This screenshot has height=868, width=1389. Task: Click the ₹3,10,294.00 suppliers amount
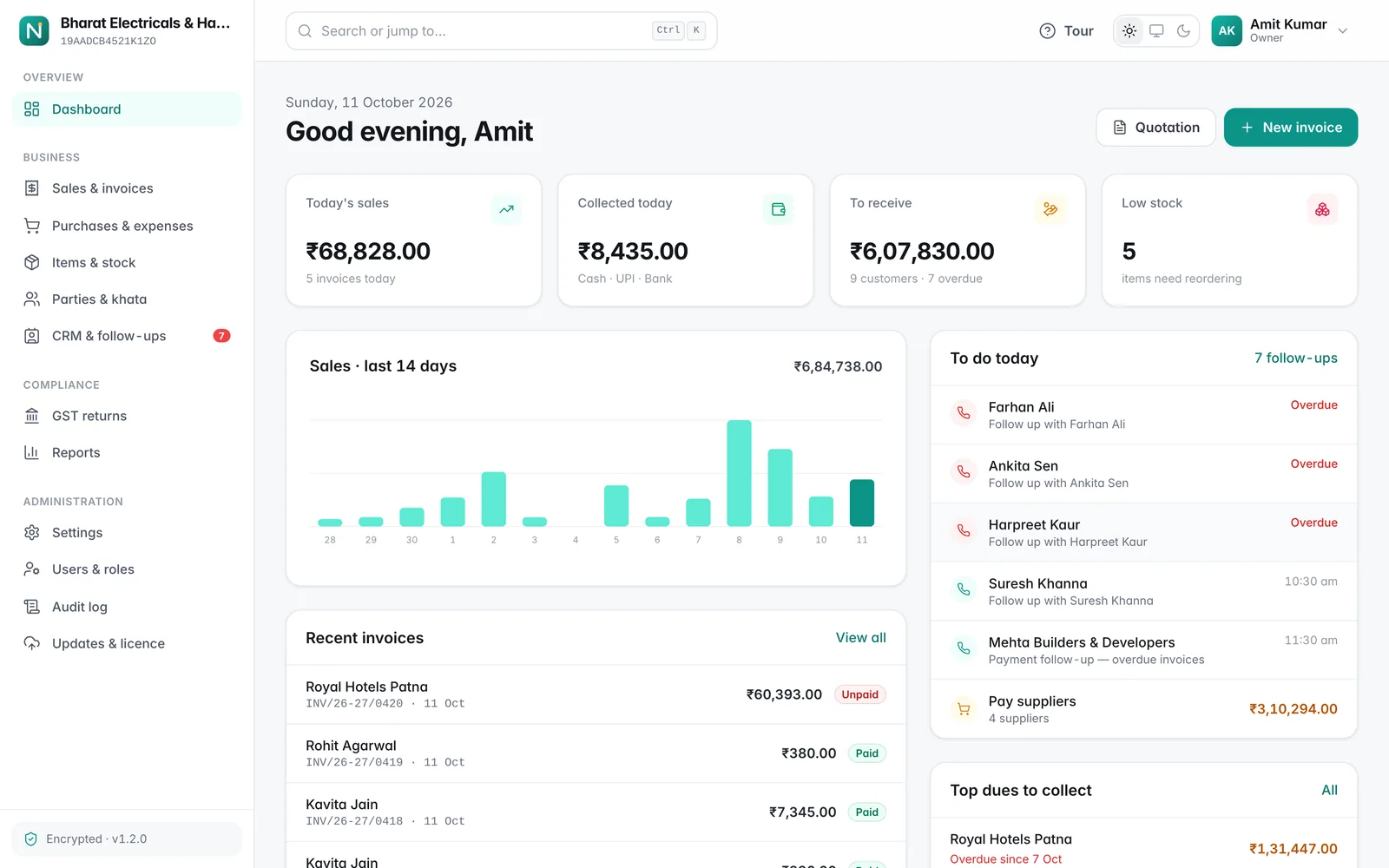(x=1293, y=709)
